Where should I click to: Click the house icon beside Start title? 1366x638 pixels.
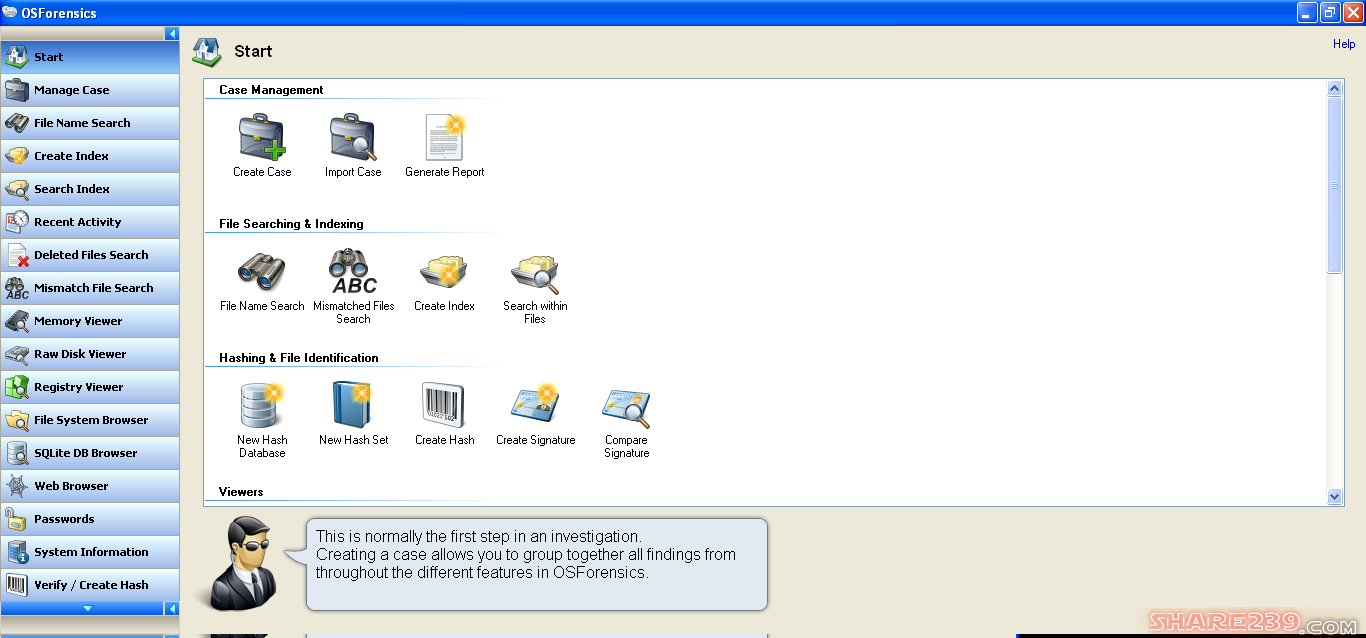[x=207, y=52]
